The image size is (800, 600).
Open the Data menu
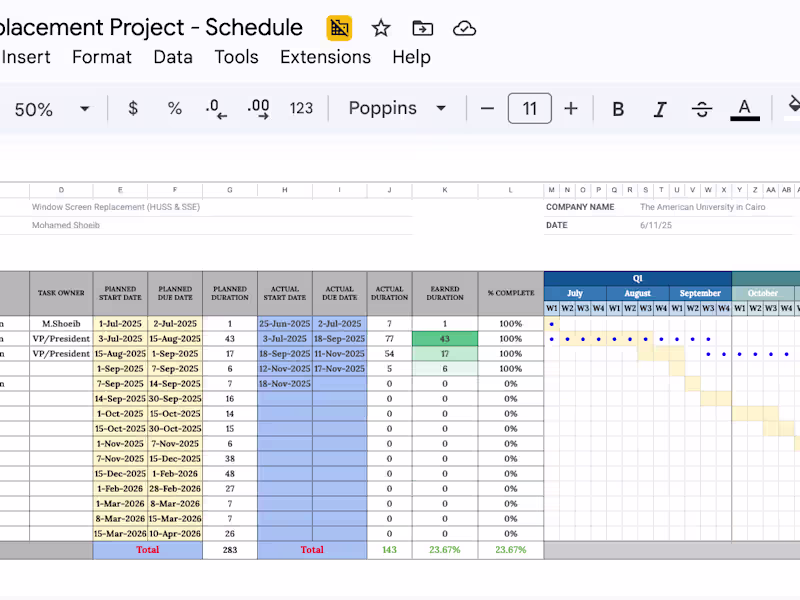tap(173, 57)
